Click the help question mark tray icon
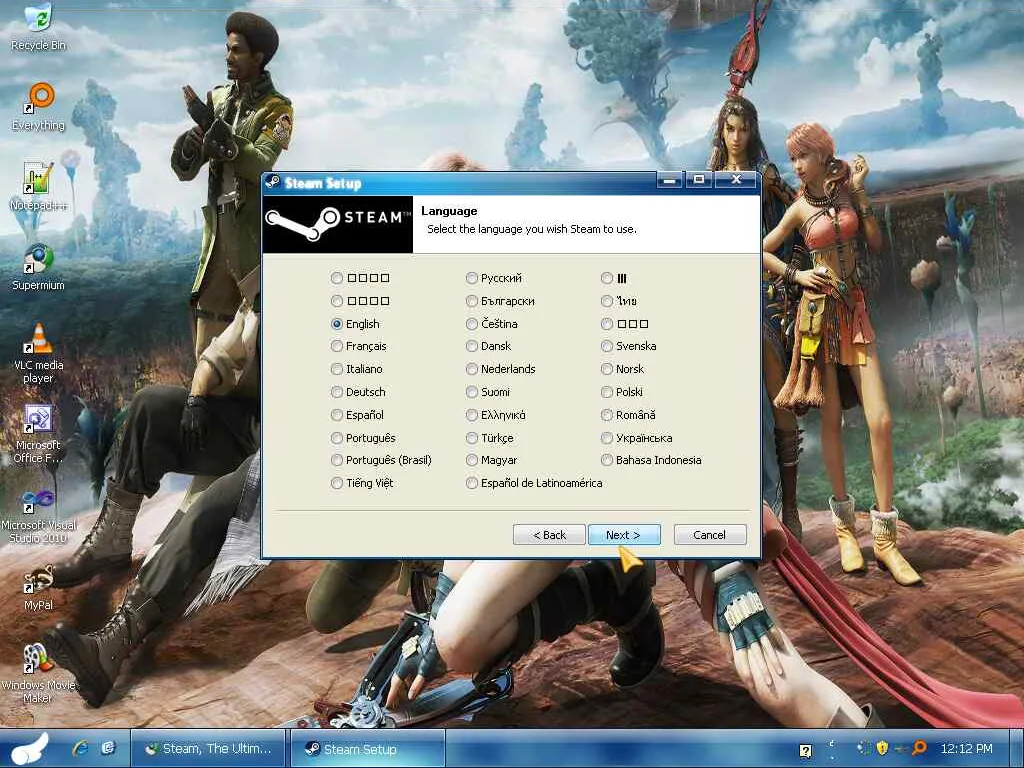The height and width of the screenshot is (768, 1024). coord(805,750)
